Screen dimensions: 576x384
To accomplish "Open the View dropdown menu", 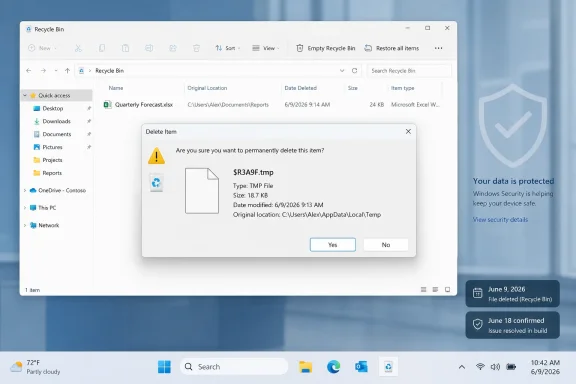I will click(x=266, y=48).
